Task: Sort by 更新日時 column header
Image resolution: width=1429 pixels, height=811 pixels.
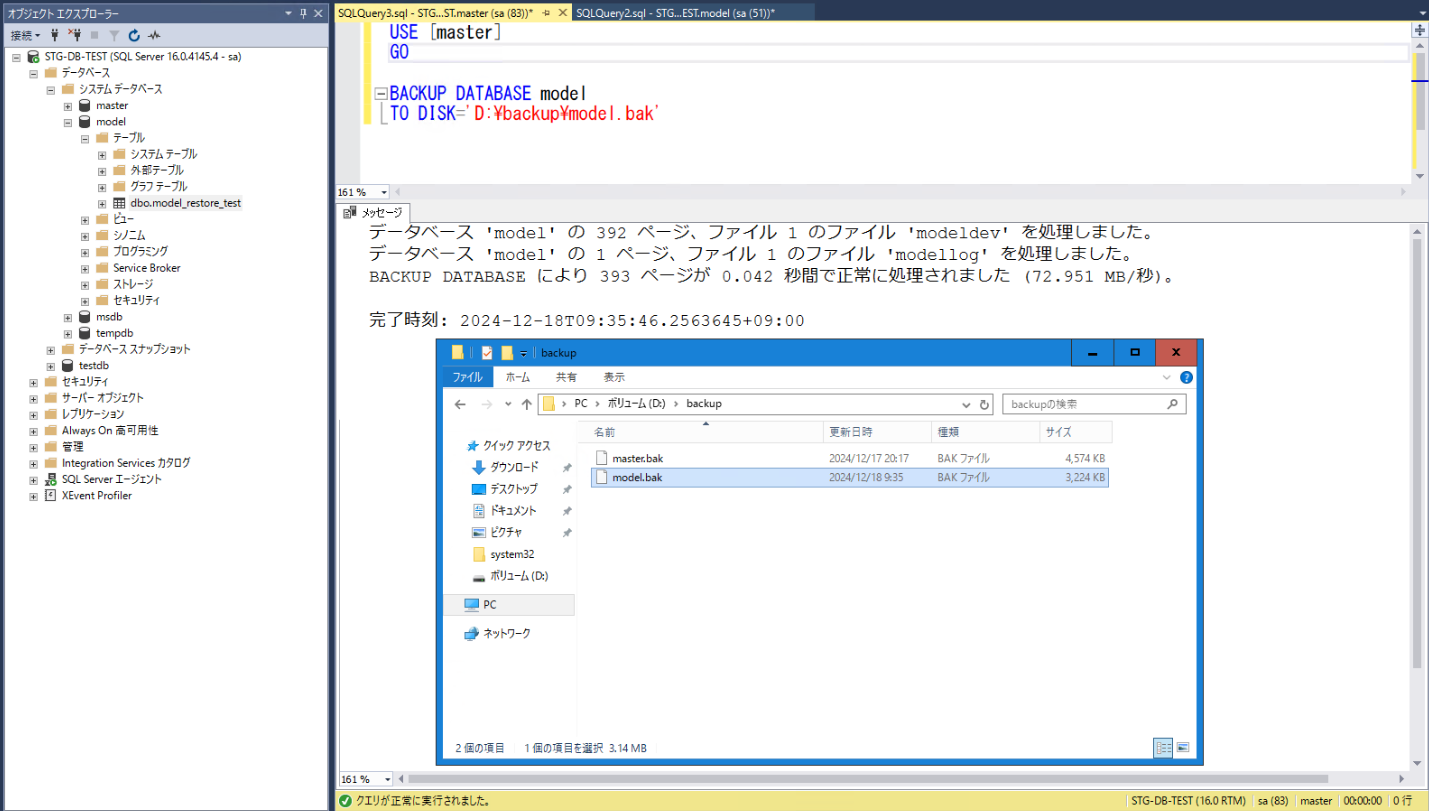Action: 878,432
